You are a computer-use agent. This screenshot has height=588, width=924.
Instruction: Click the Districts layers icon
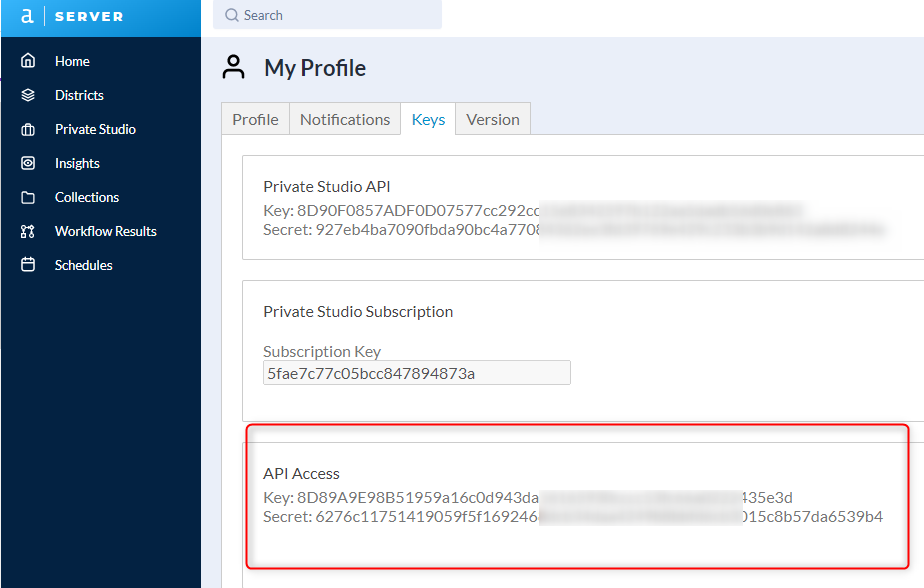point(28,95)
